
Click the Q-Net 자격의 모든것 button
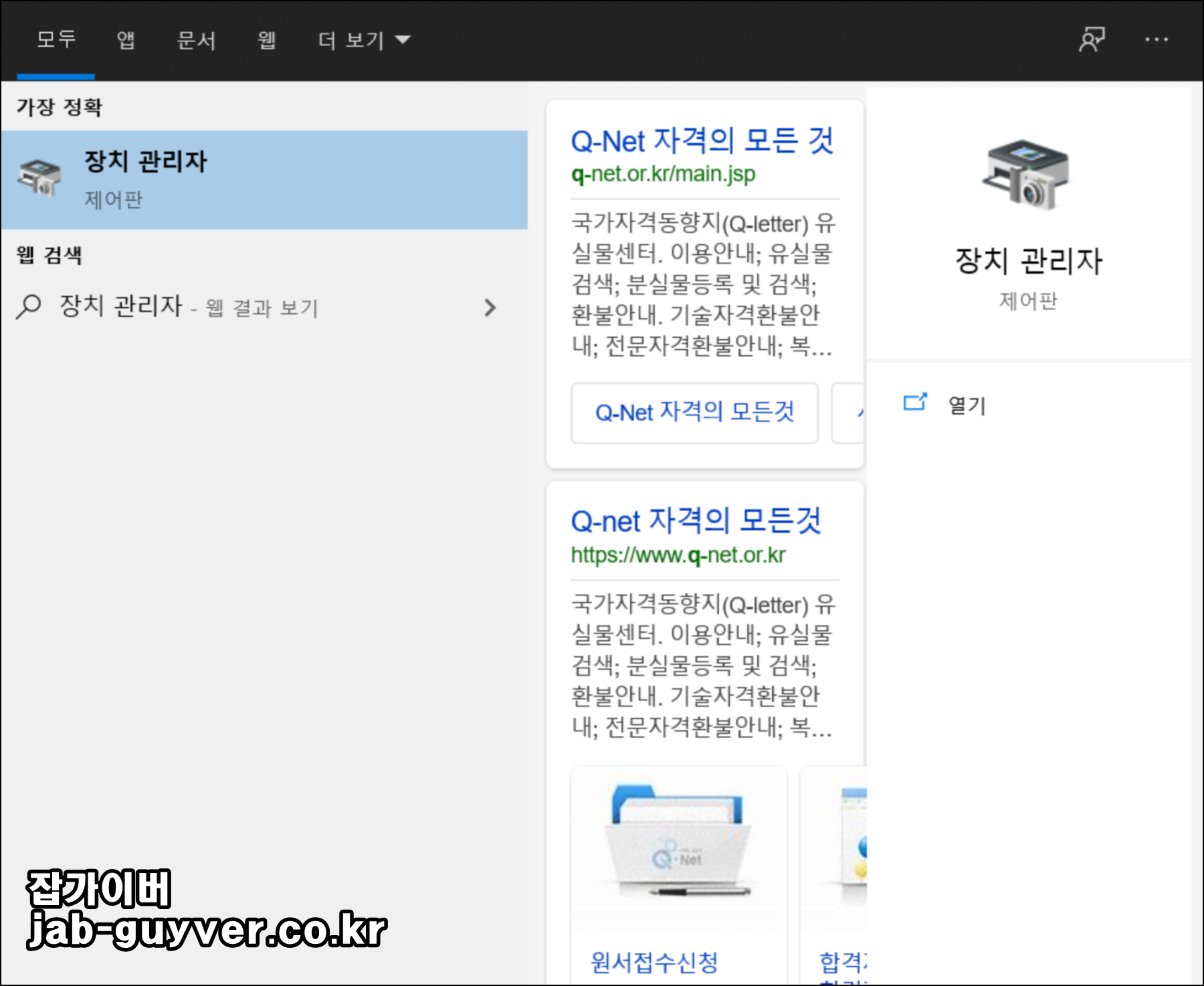(694, 413)
